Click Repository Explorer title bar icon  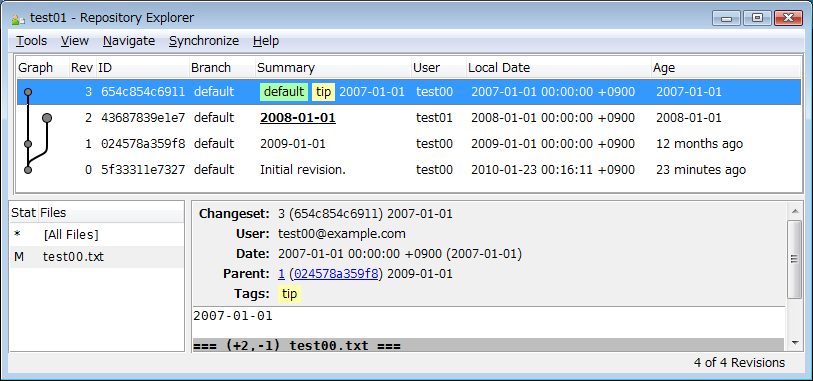pyautogui.click(x=18, y=19)
